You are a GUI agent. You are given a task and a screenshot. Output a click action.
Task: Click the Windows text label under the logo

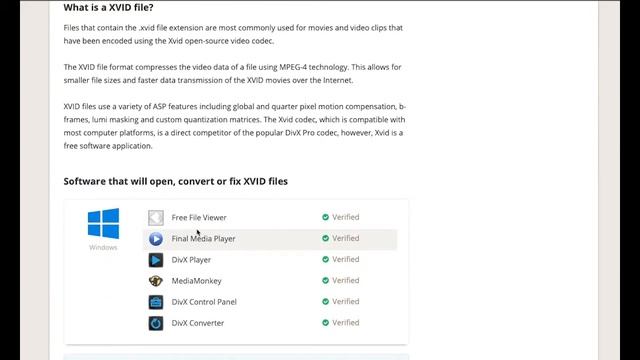103,247
